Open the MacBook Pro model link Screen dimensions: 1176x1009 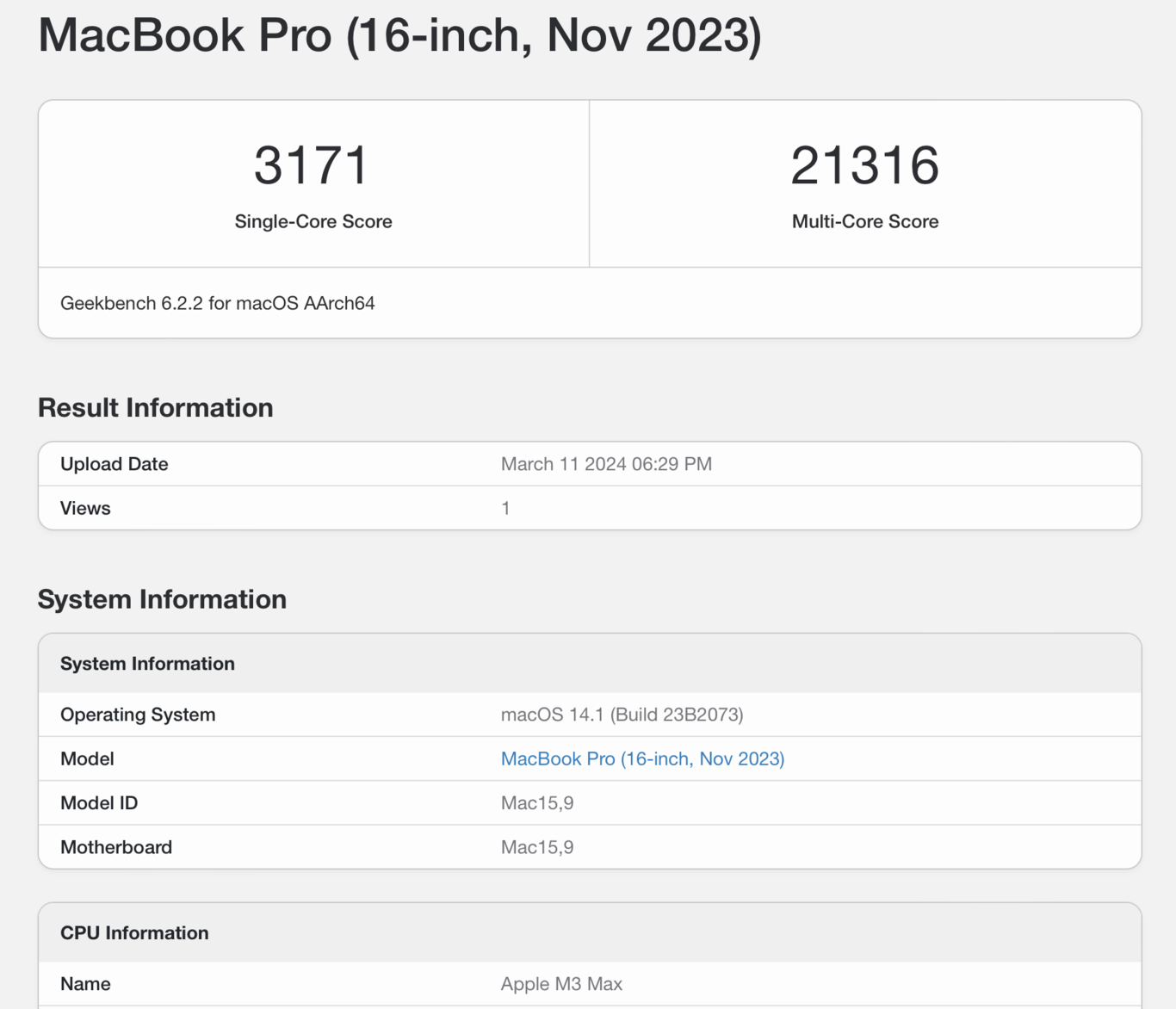pos(642,758)
